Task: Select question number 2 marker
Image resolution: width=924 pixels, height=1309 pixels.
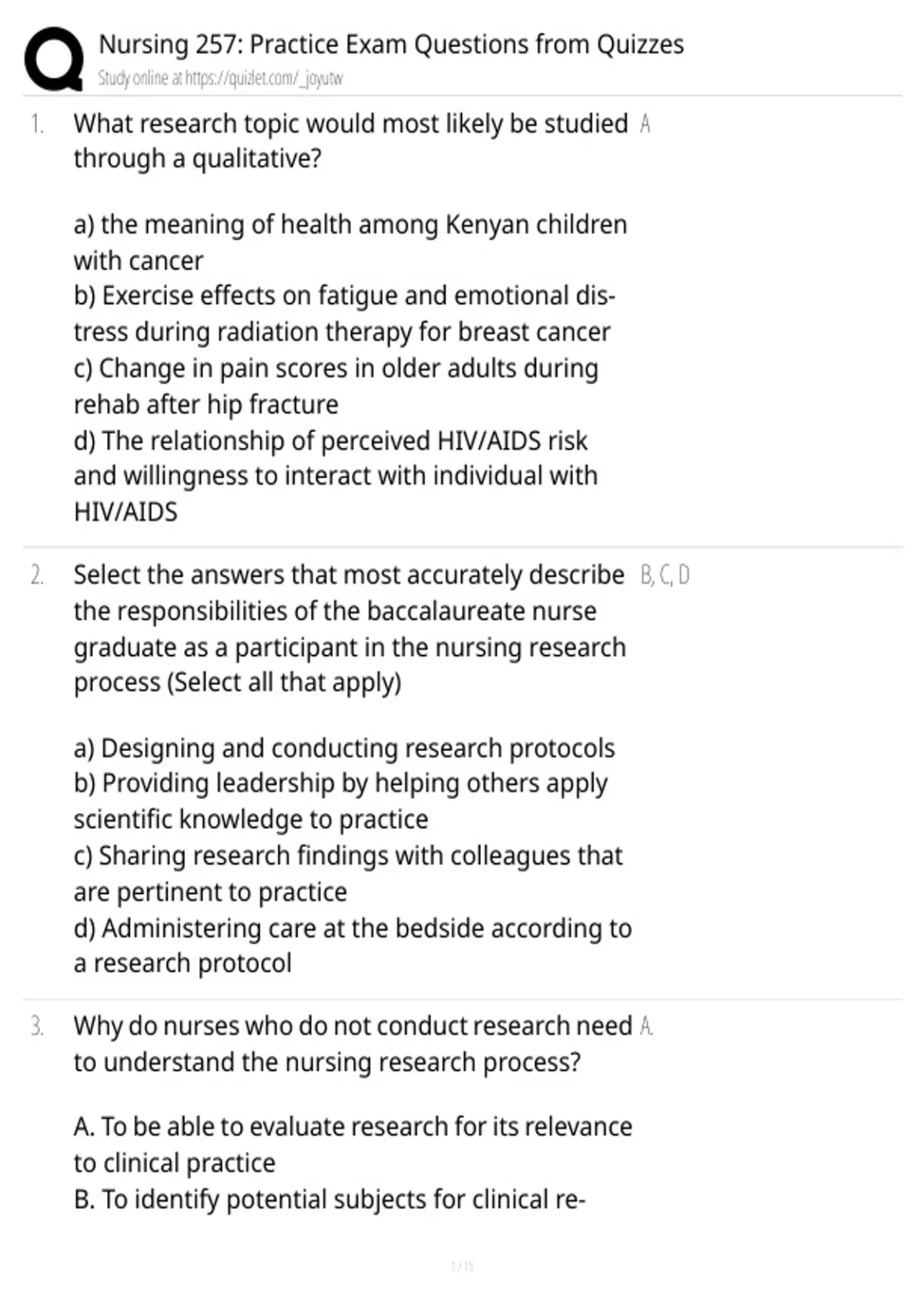Action: pos(36,575)
